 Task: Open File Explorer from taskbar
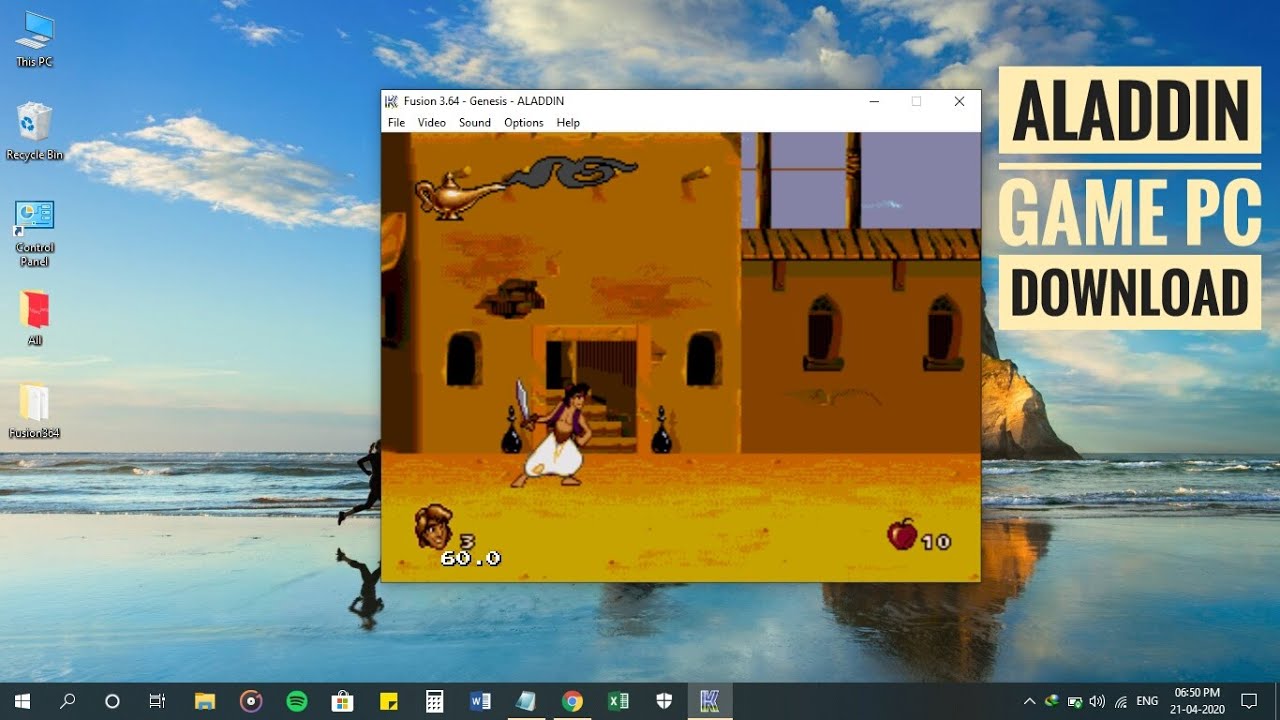pyautogui.click(x=205, y=701)
